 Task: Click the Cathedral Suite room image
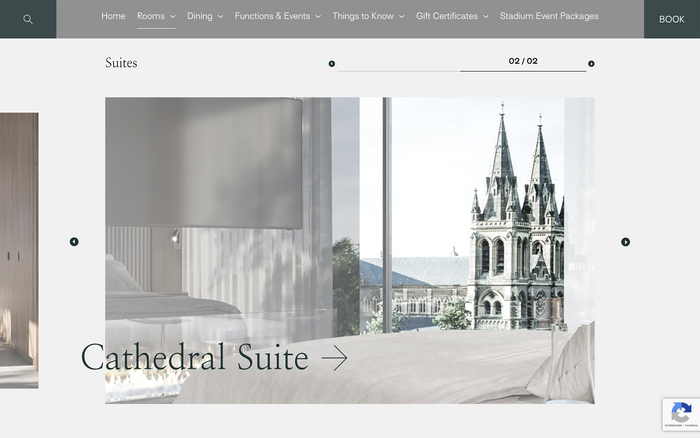point(350,250)
